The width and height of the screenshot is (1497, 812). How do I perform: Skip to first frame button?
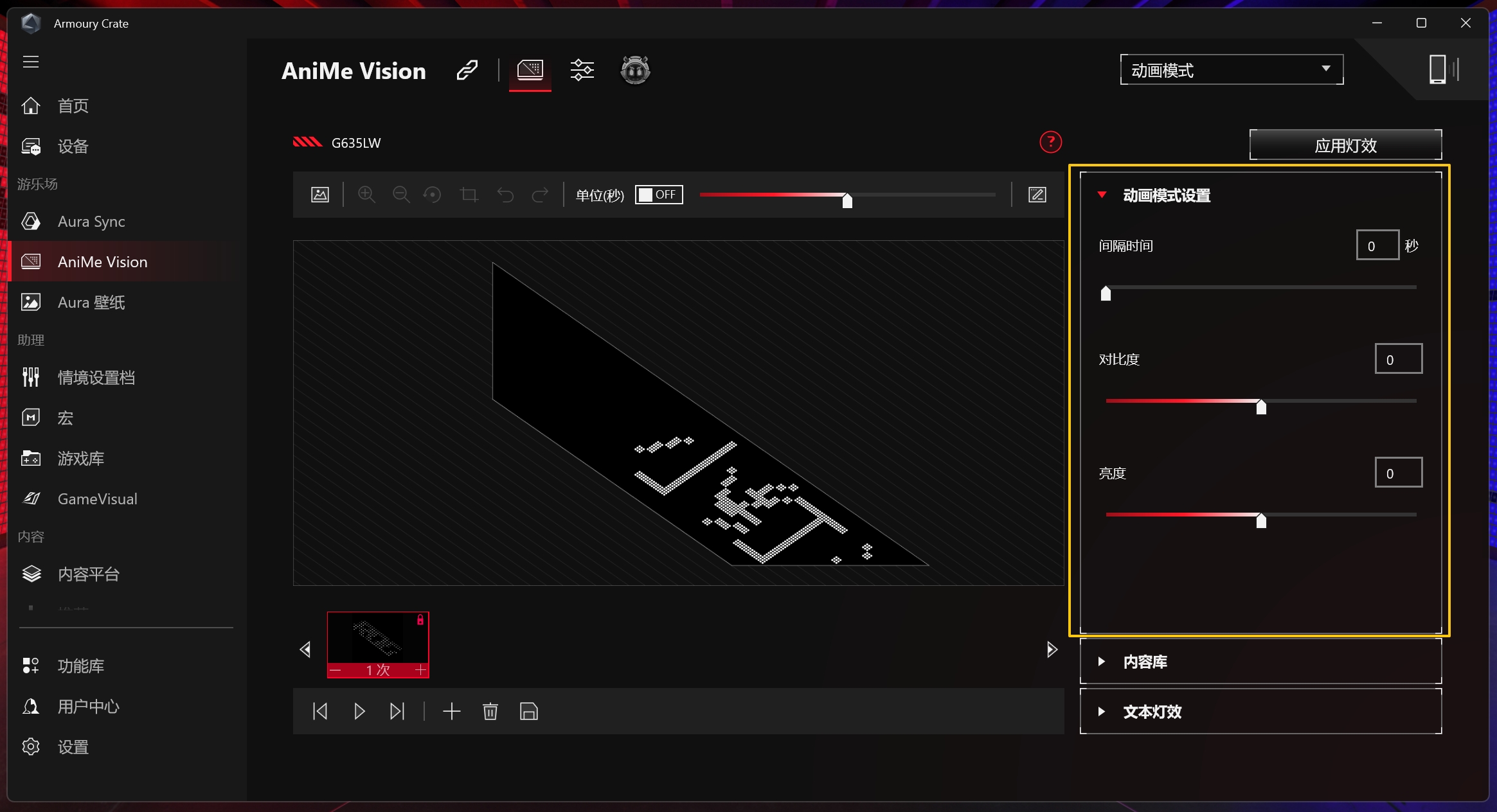(x=320, y=711)
